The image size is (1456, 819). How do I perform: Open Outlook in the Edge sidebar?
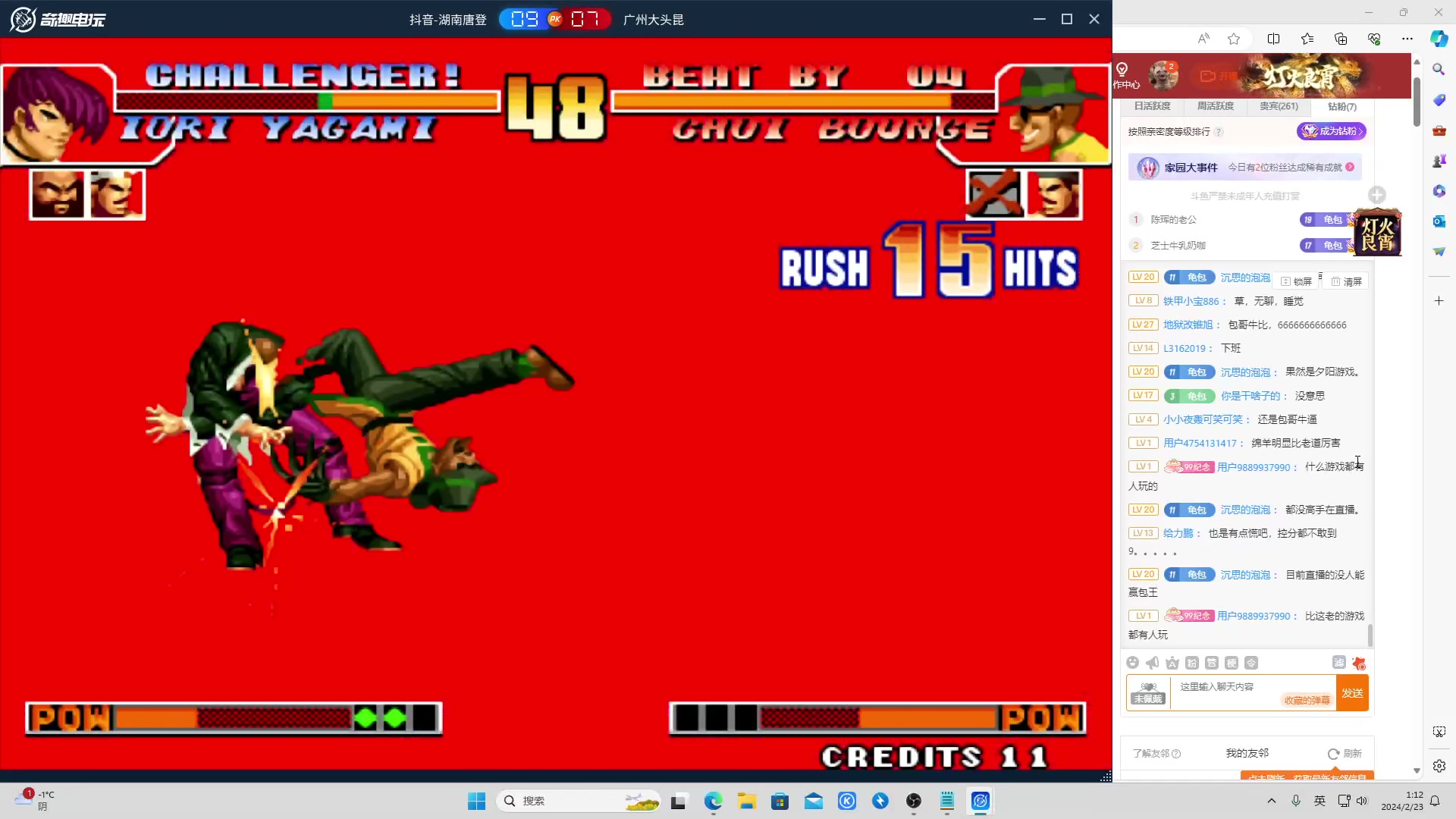[1439, 221]
